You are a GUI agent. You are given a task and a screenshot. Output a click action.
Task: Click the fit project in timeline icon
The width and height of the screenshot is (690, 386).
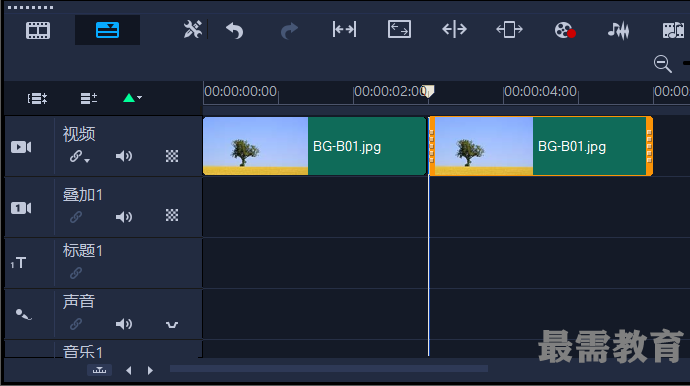click(x=99, y=371)
